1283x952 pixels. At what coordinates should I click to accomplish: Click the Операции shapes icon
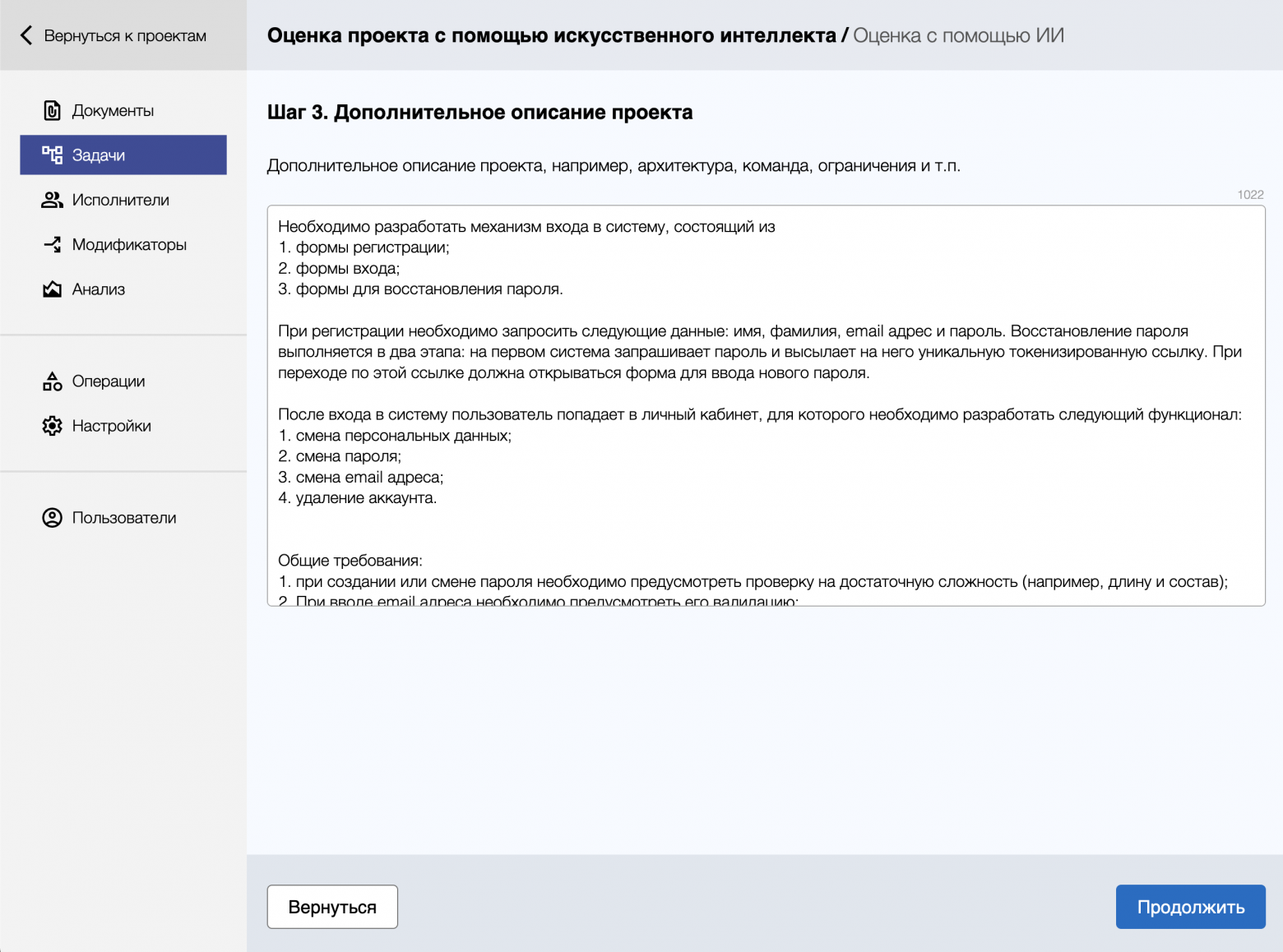point(52,381)
